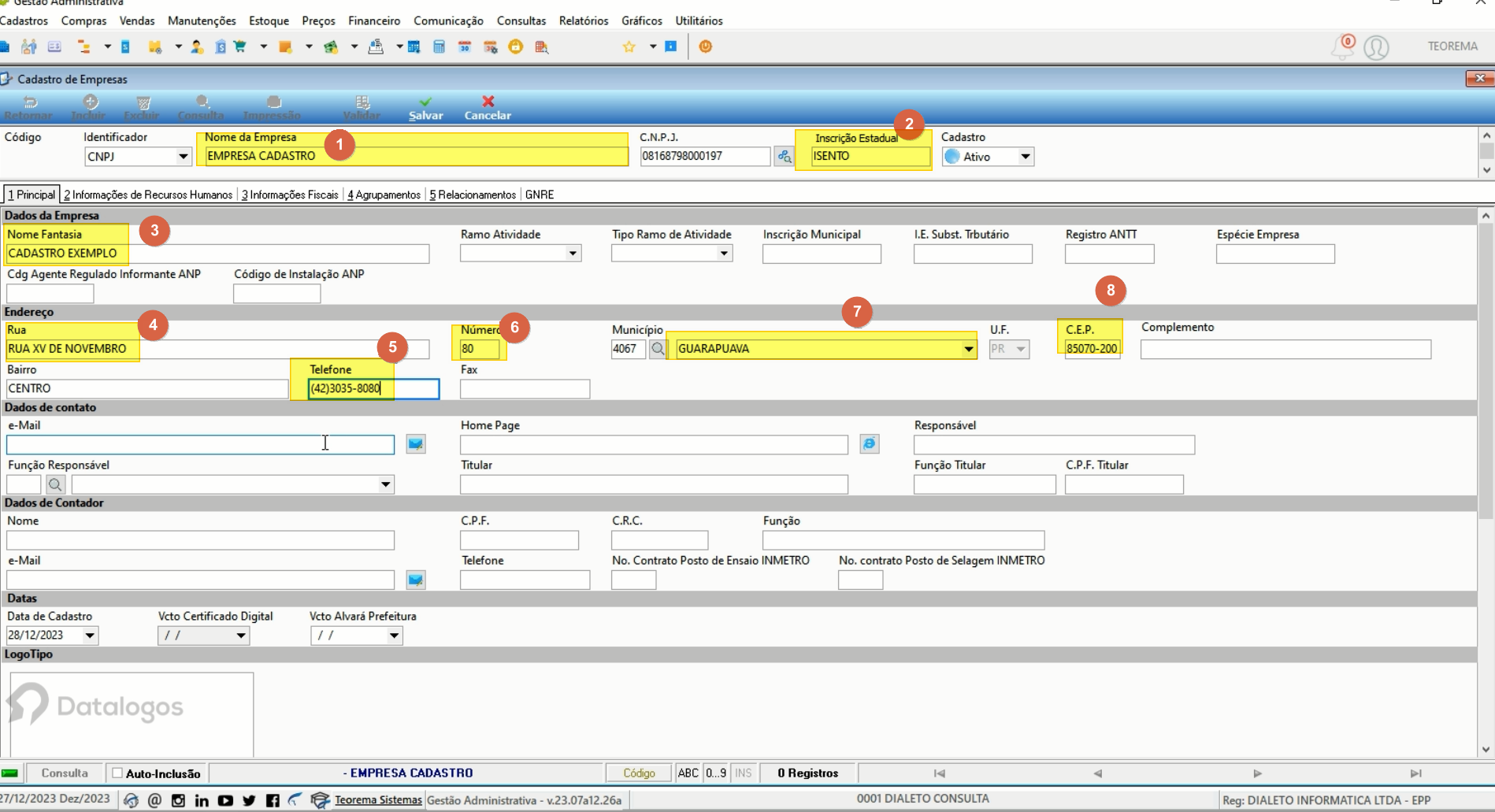
Task: Switch to the GNRE tab
Action: 540,195
